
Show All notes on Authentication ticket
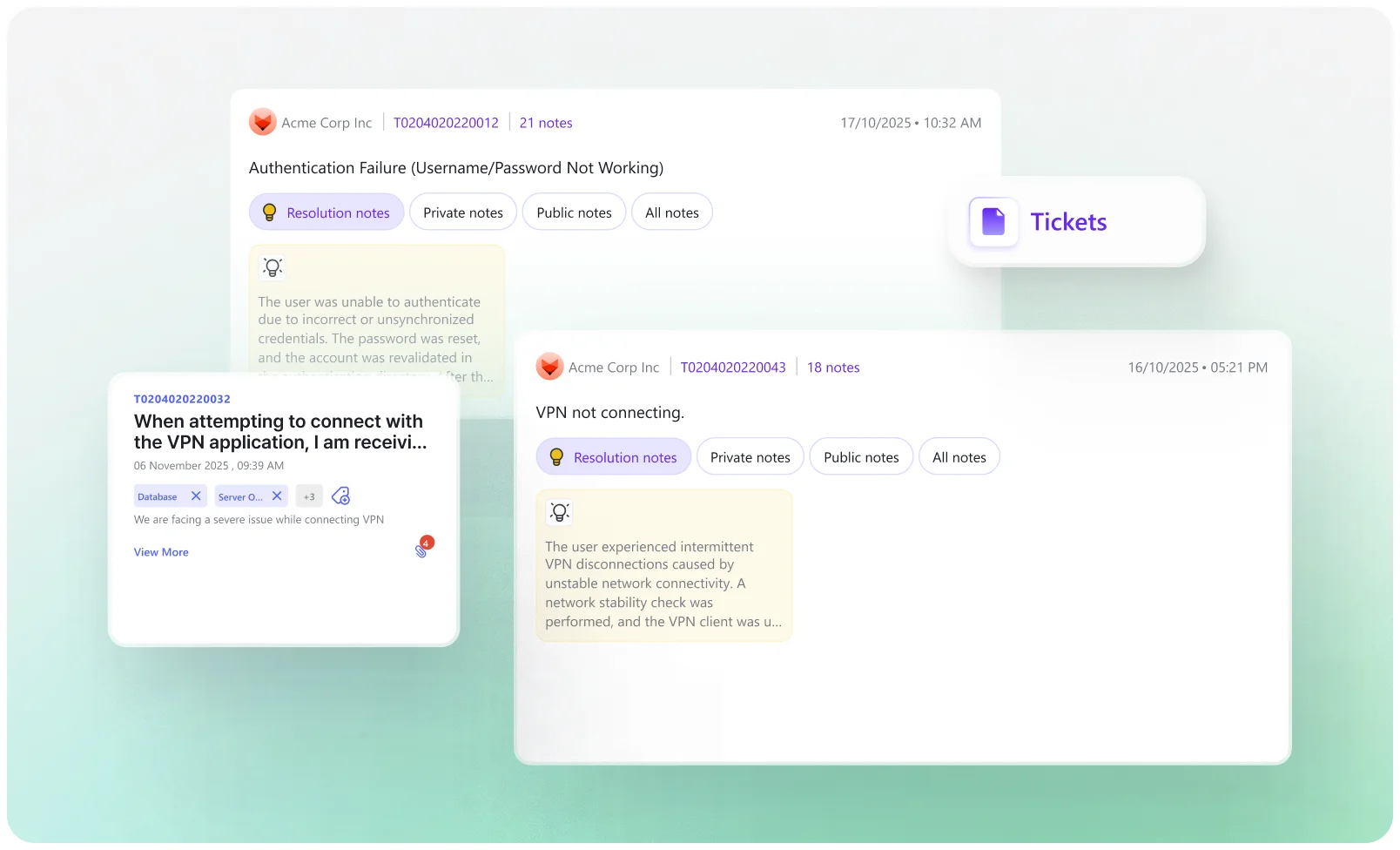coord(671,212)
